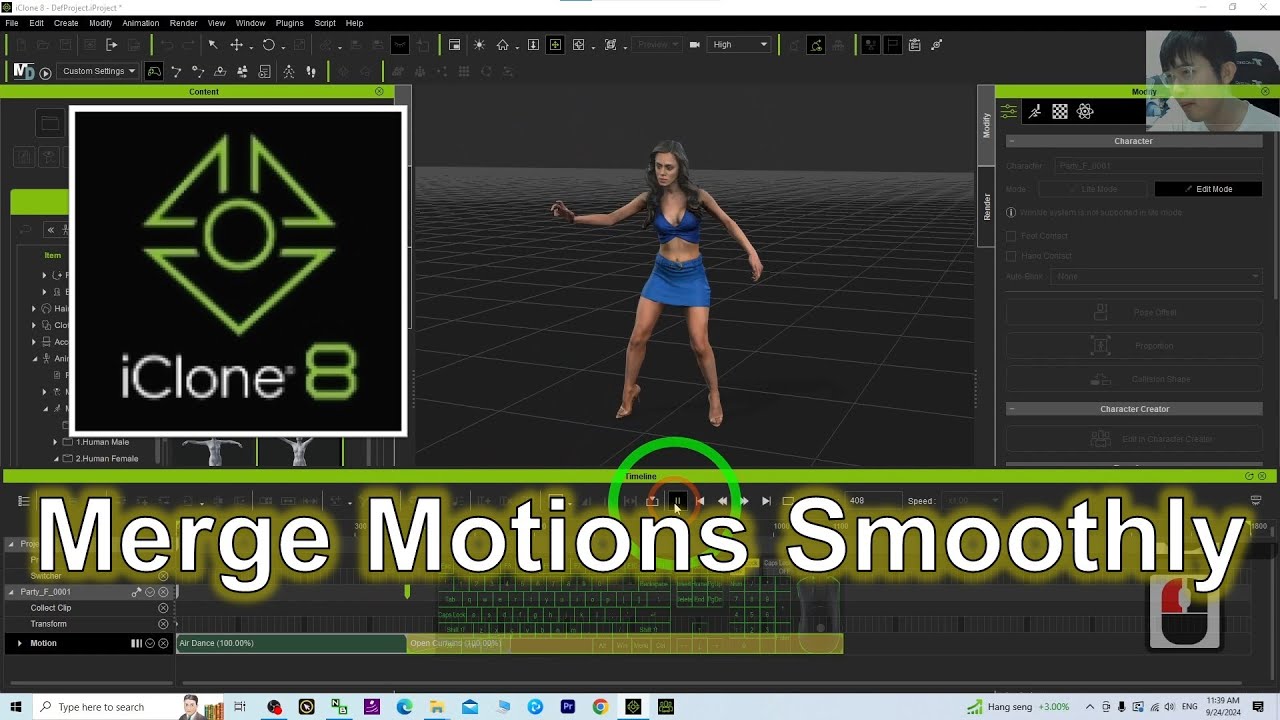Activate the Rotate tool in toolbar
The height and width of the screenshot is (720, 1280).
(268, 45)
